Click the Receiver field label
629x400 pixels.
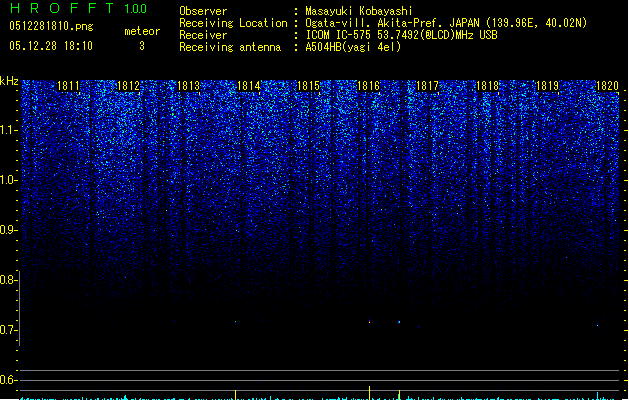click(x=203, y=35)
